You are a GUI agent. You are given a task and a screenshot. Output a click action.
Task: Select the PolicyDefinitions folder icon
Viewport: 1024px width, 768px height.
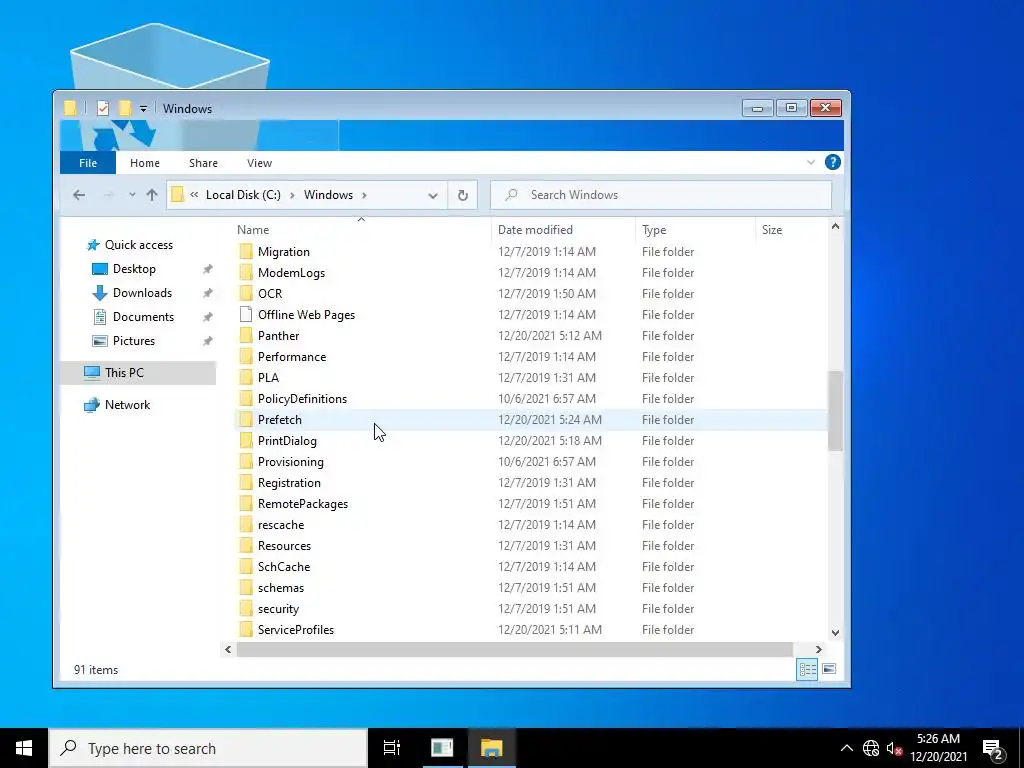[x=246, y=398]
